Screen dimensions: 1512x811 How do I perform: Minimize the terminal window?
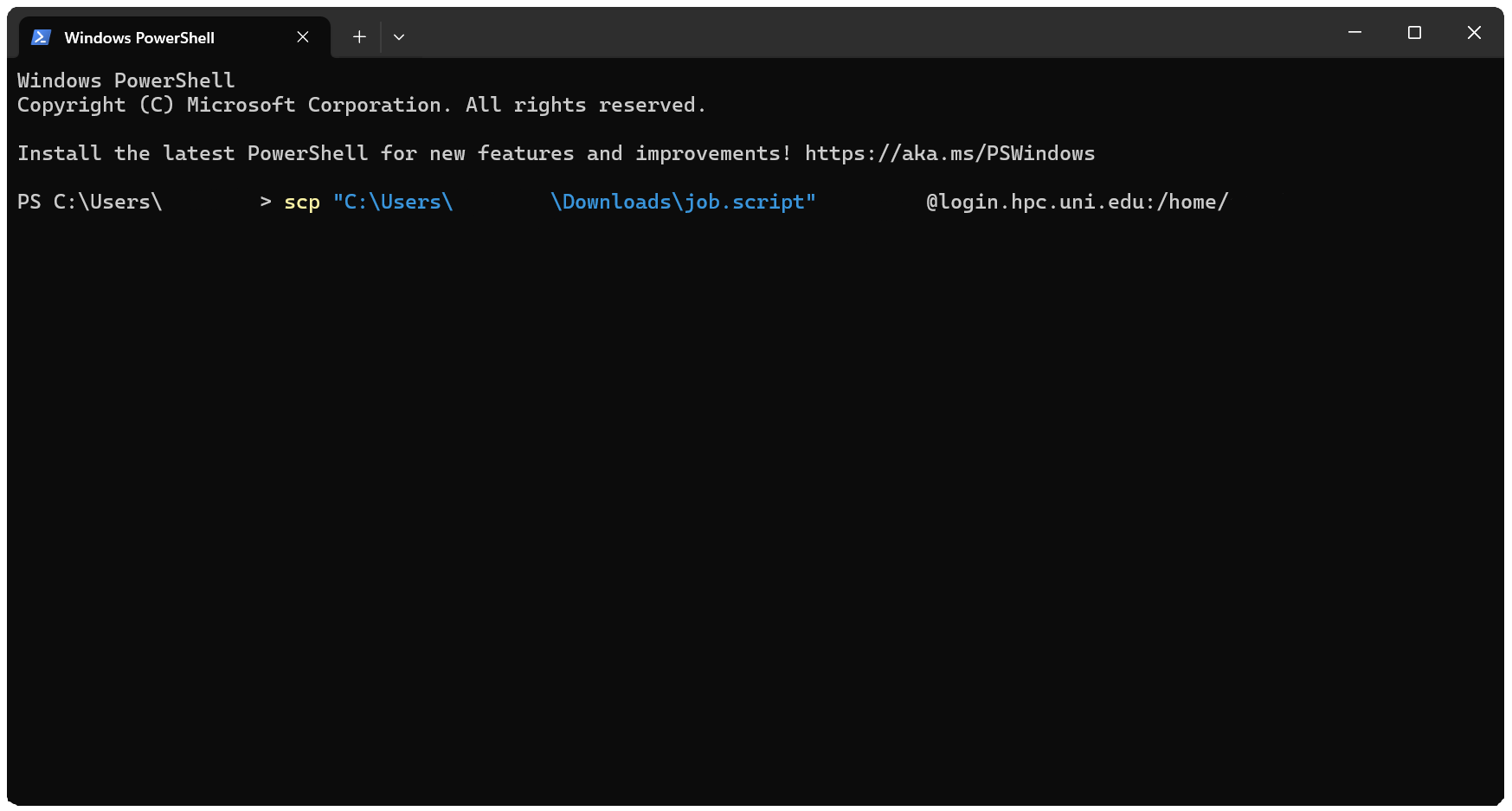[x=1354, y=33]
